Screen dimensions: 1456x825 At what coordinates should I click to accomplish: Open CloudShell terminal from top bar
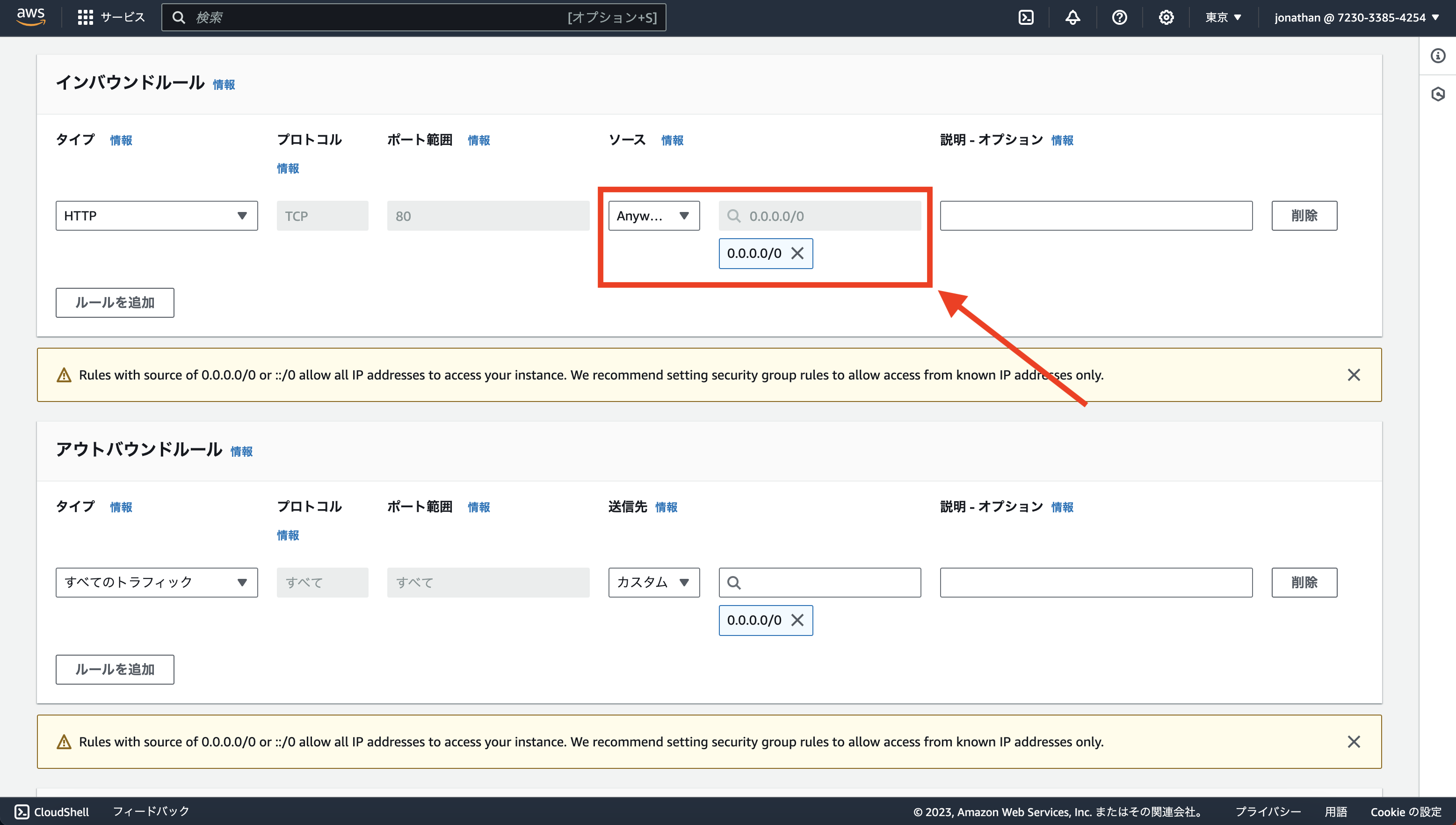pos(1026,17)
